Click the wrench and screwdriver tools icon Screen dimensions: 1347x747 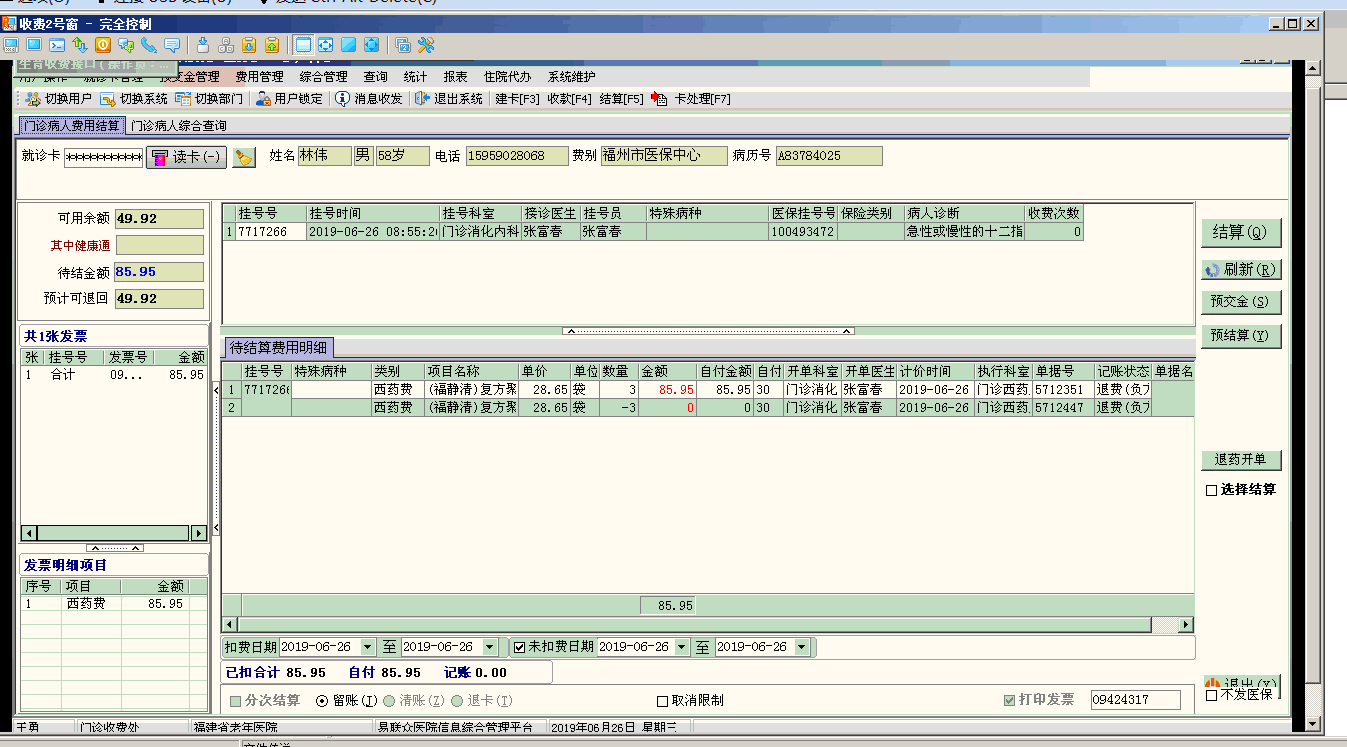(x=426, y=45)
